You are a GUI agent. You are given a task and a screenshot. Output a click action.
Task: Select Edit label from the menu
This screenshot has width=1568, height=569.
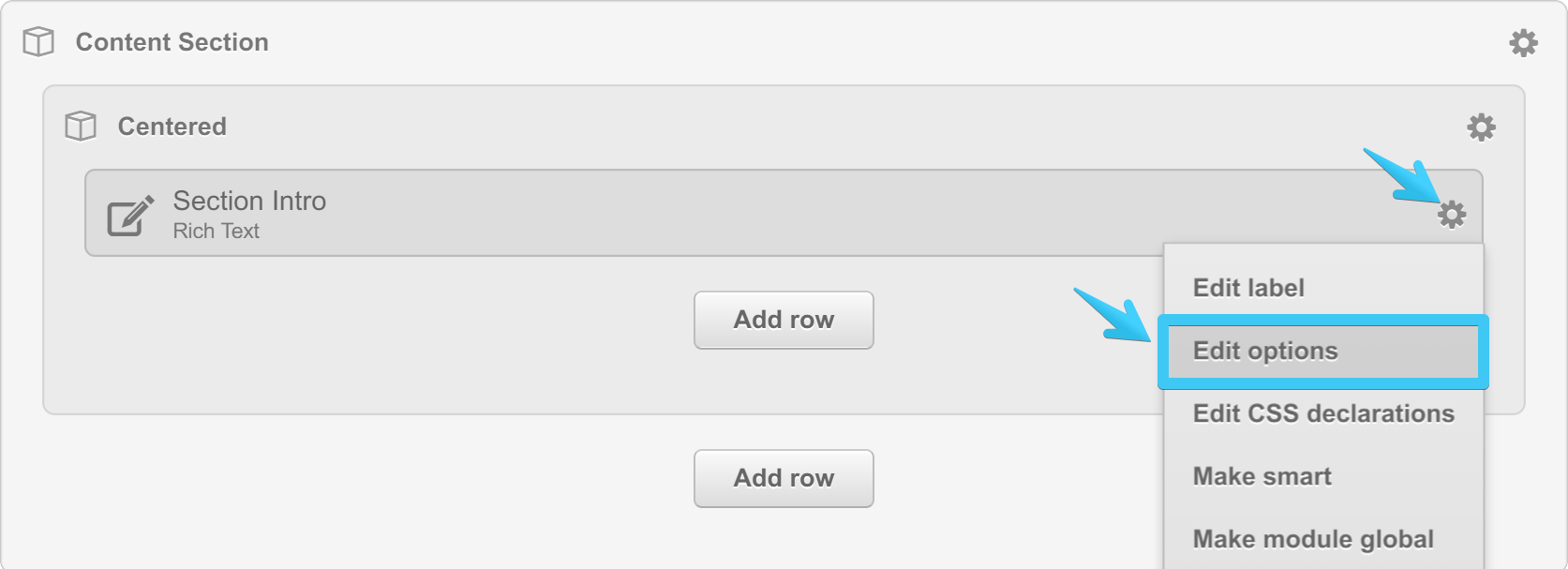tap(1248, 288)
